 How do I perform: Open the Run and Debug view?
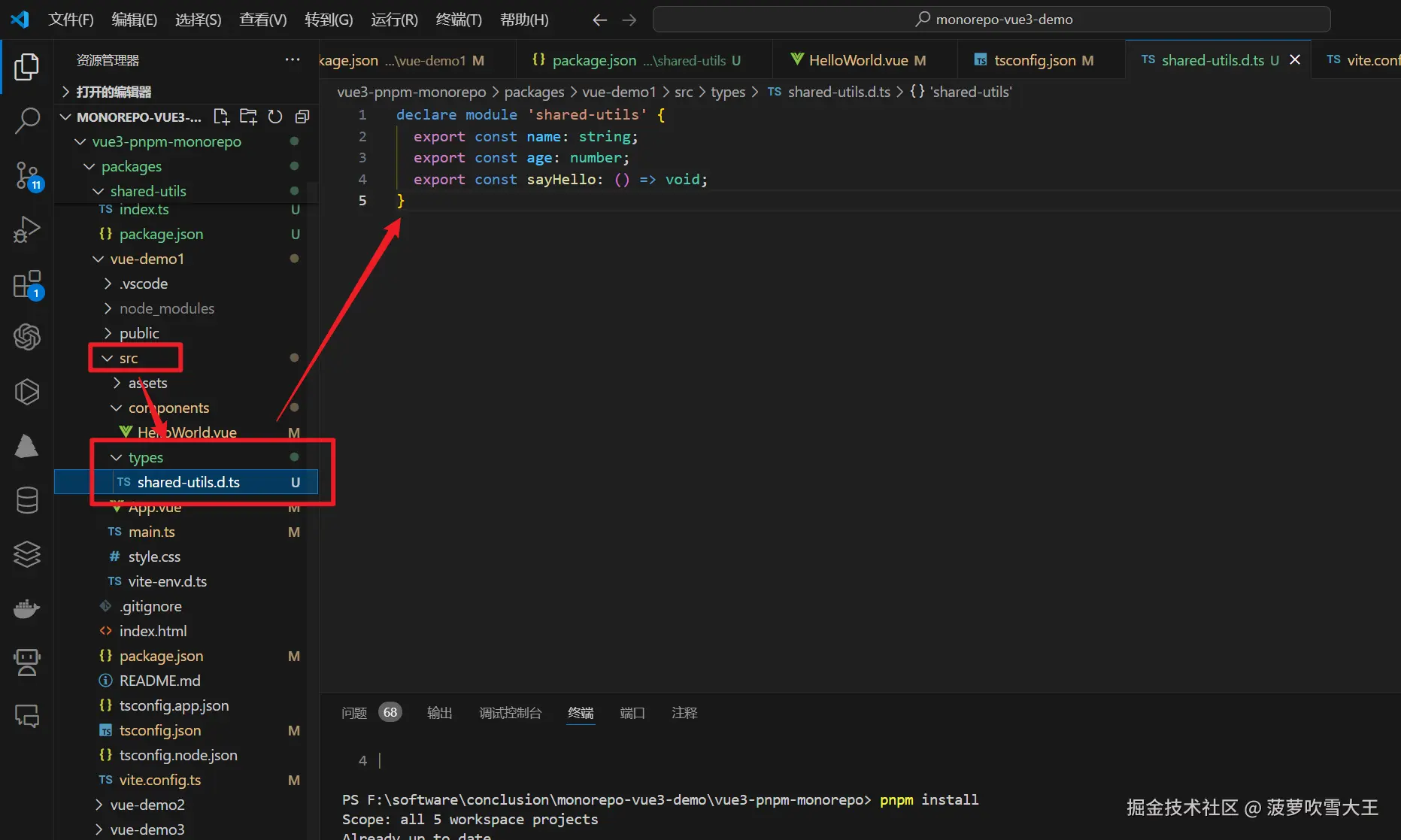pos(27,229)
